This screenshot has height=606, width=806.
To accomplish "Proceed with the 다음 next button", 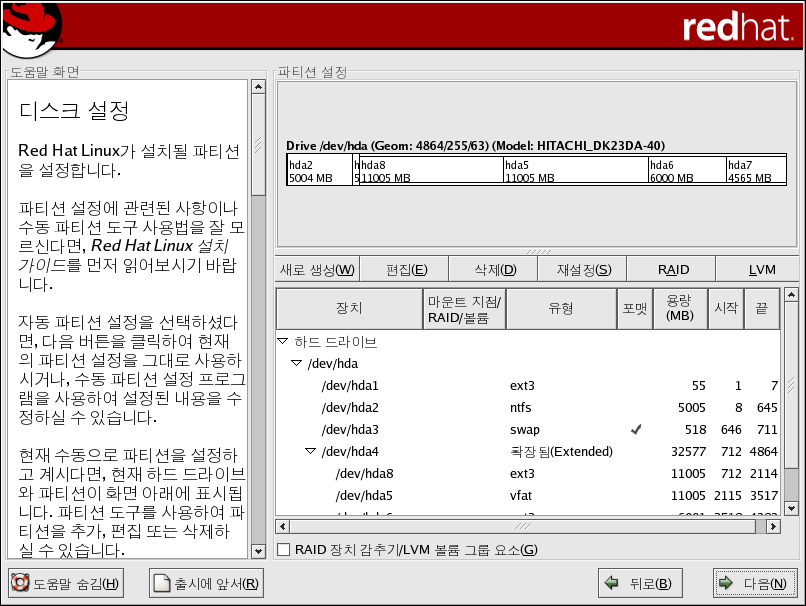I will [x=755, y=583].
